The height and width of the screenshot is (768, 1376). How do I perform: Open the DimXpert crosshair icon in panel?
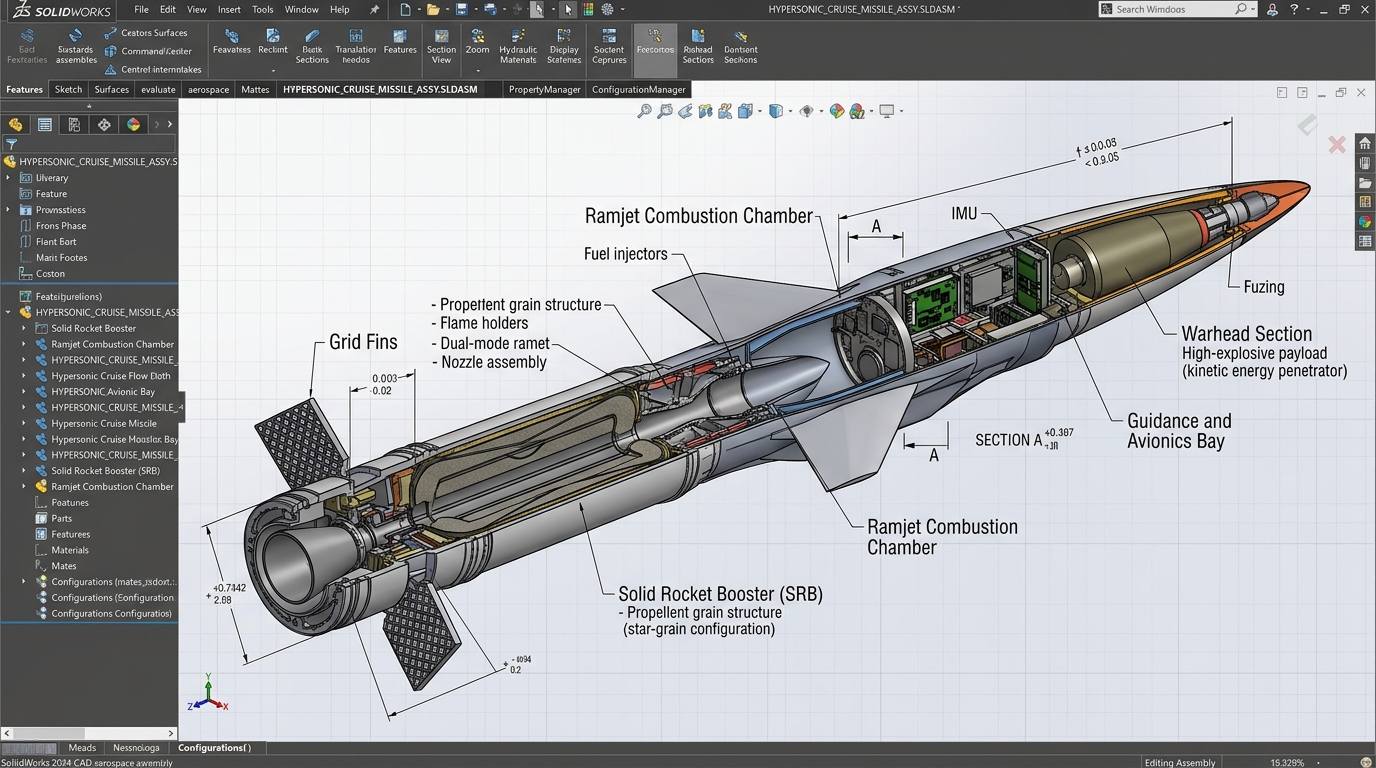click(x=104, y=125)
